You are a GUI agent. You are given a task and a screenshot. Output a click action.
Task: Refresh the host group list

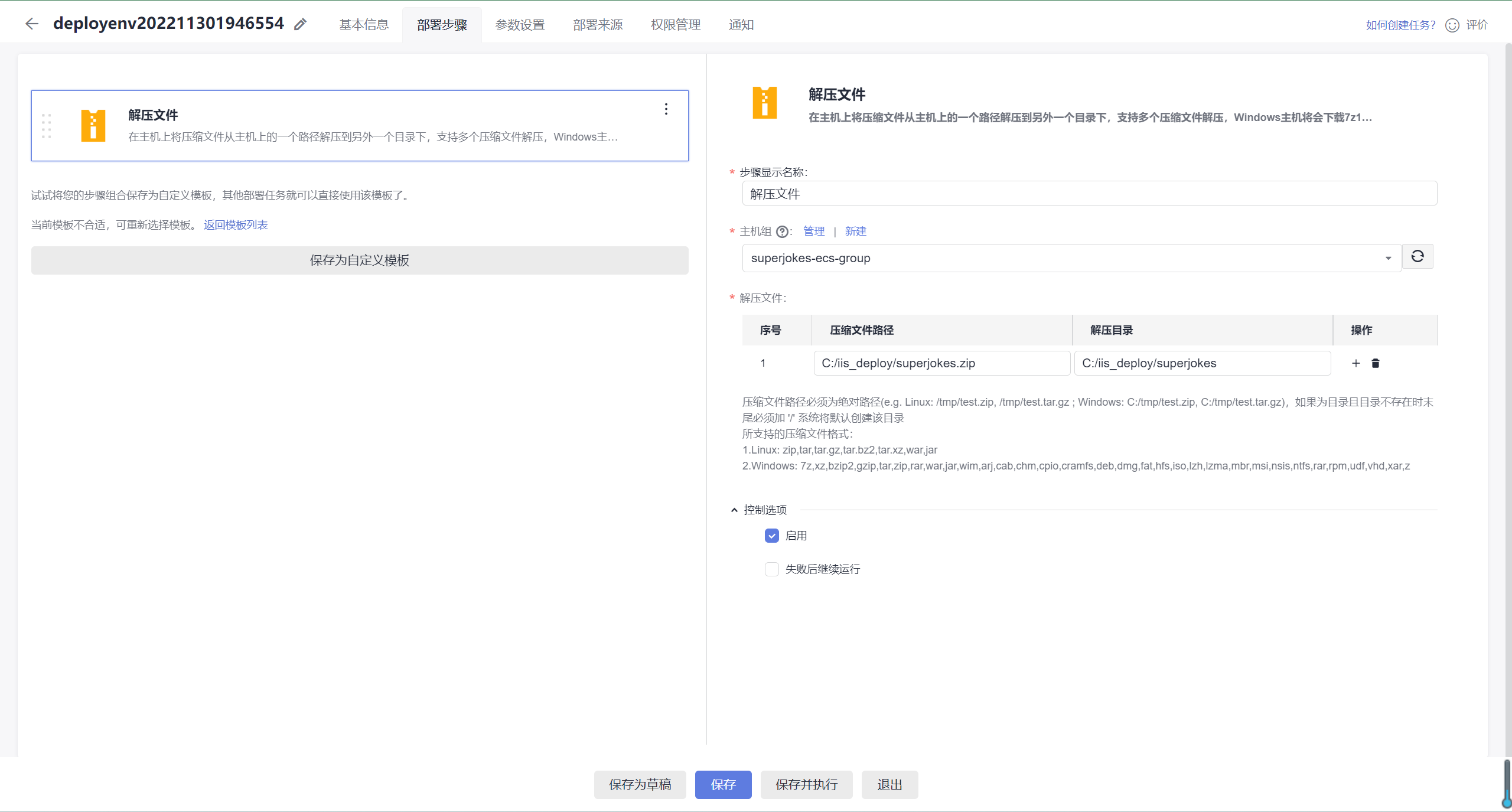point(1417,256)
